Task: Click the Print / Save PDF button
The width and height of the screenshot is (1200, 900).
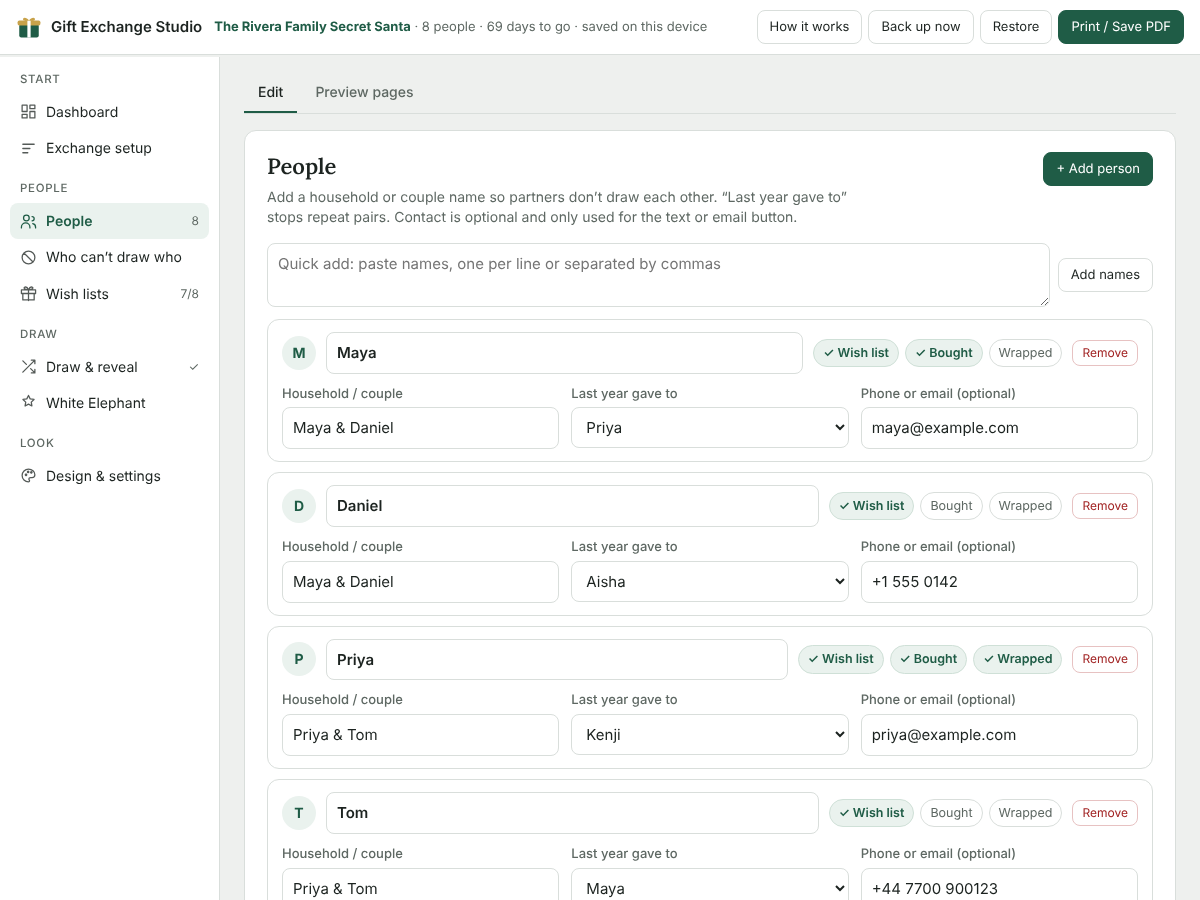Action: pos(1121,27)
